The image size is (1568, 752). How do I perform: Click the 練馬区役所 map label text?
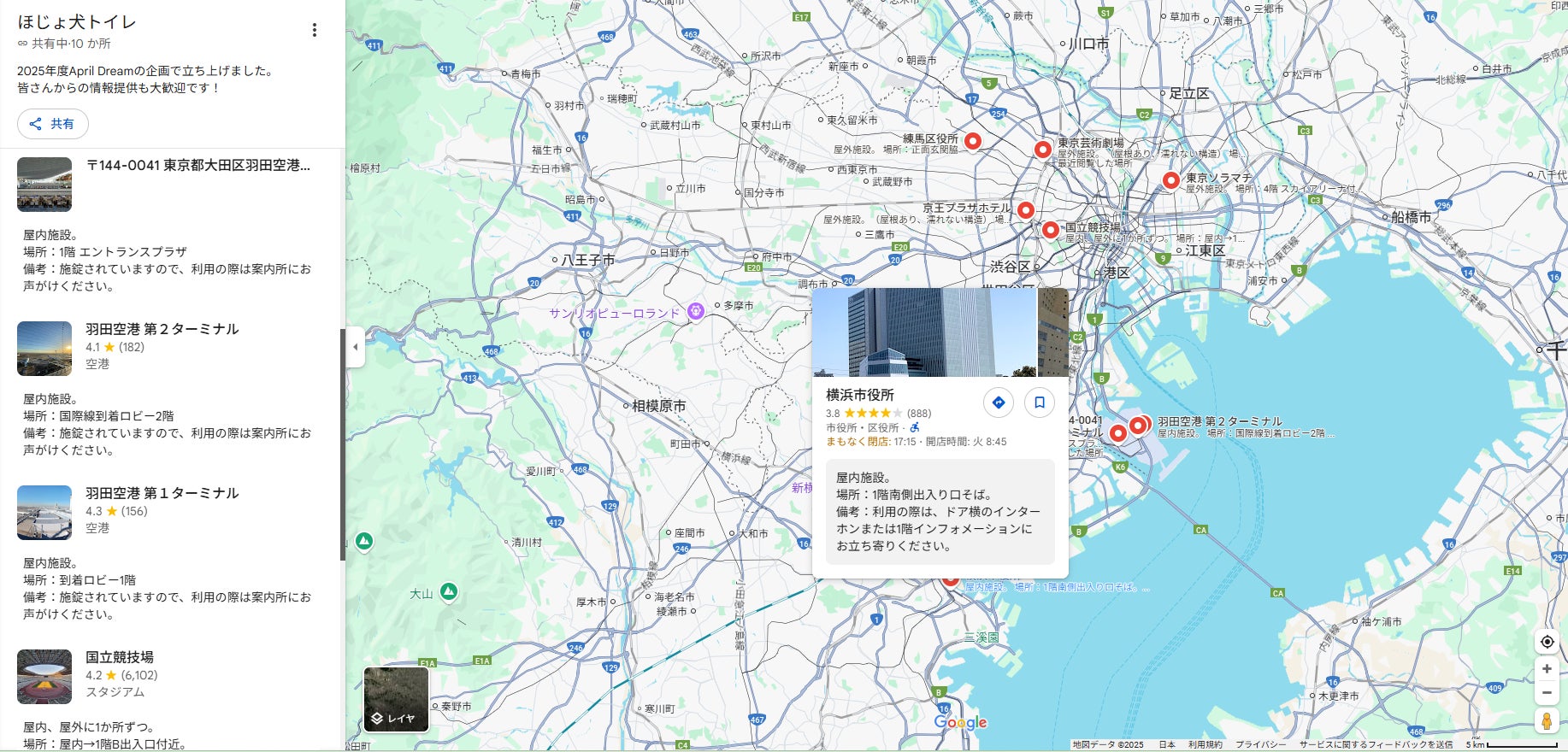tap(931, 138)
